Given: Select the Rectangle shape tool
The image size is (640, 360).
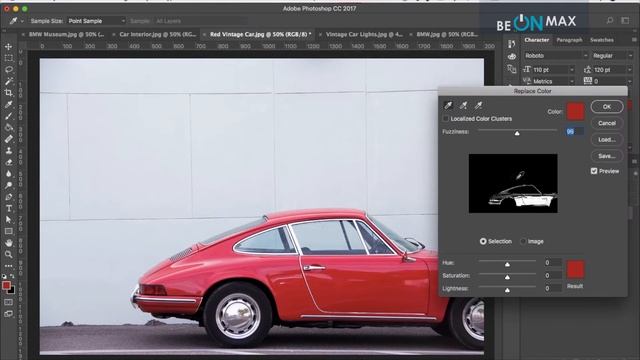Looking at the screenshot, I should [x=9, y=231].
